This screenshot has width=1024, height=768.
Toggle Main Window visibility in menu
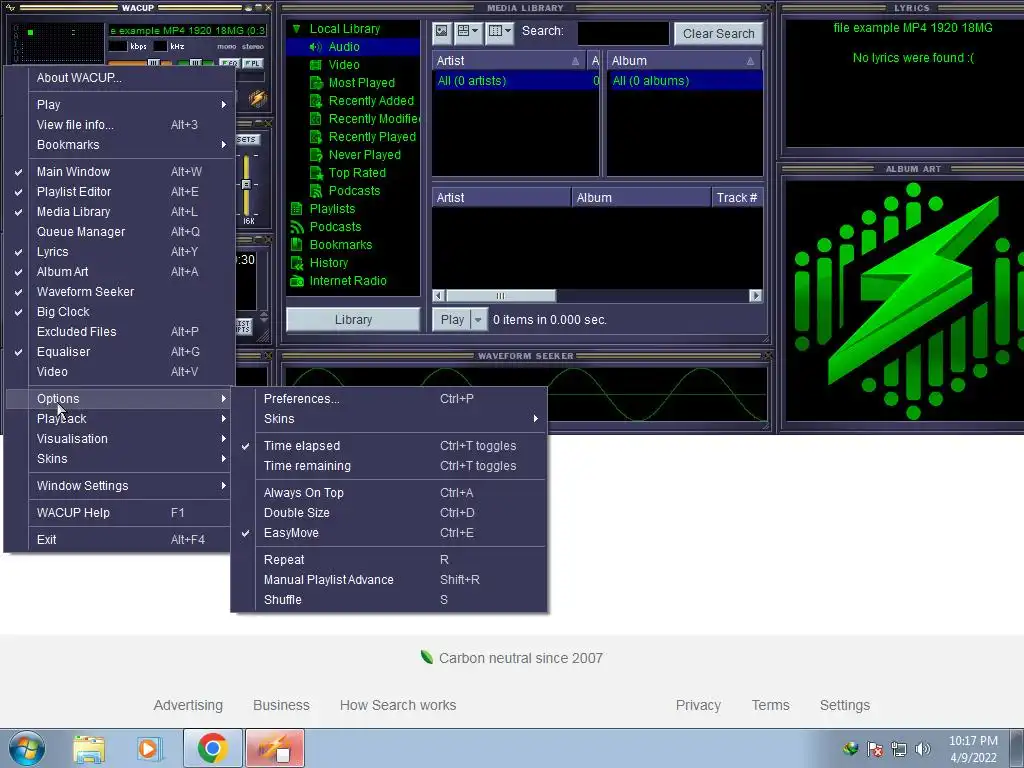click(119, 172)
